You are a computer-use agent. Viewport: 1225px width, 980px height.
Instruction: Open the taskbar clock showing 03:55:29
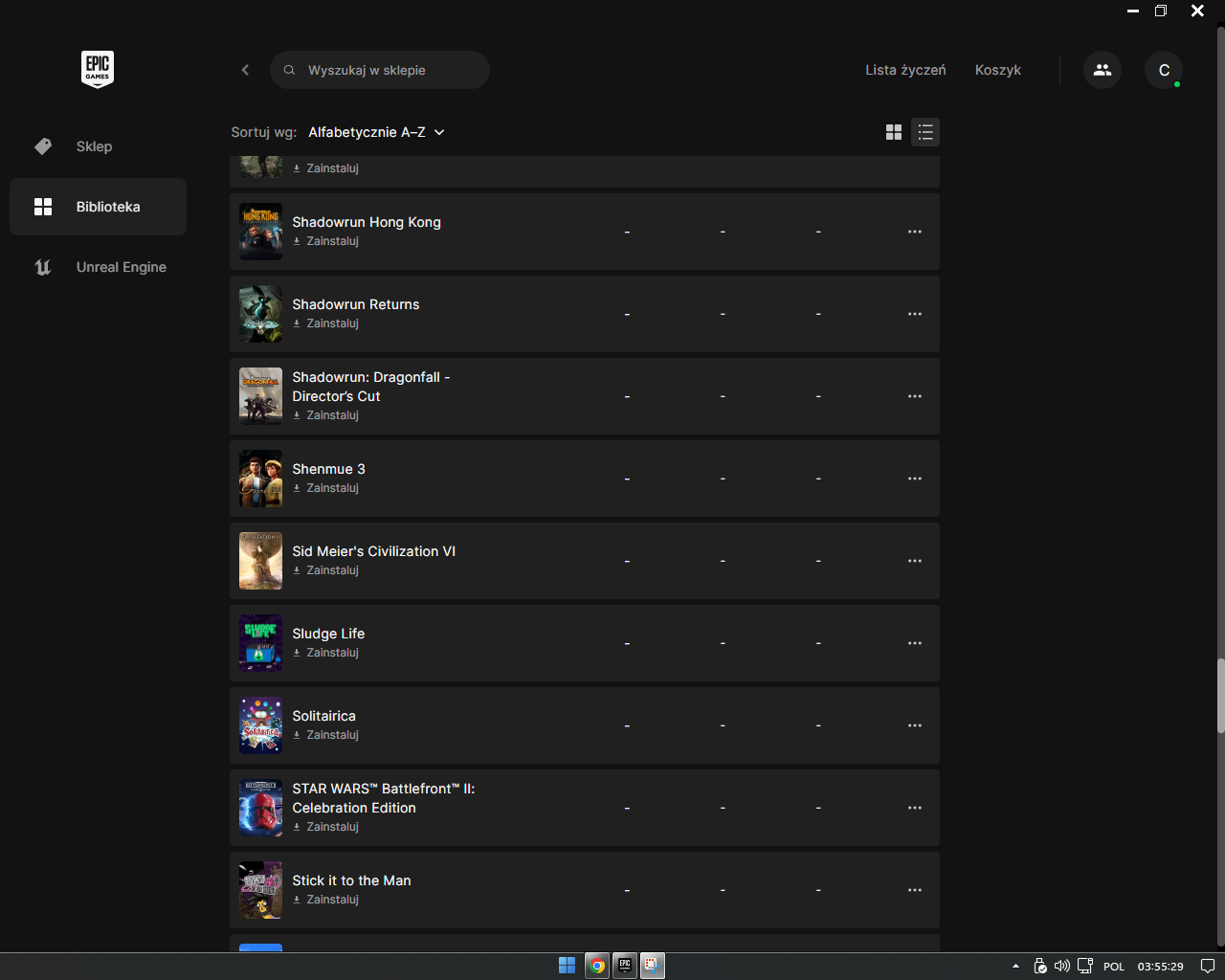tap(1160, 967)
